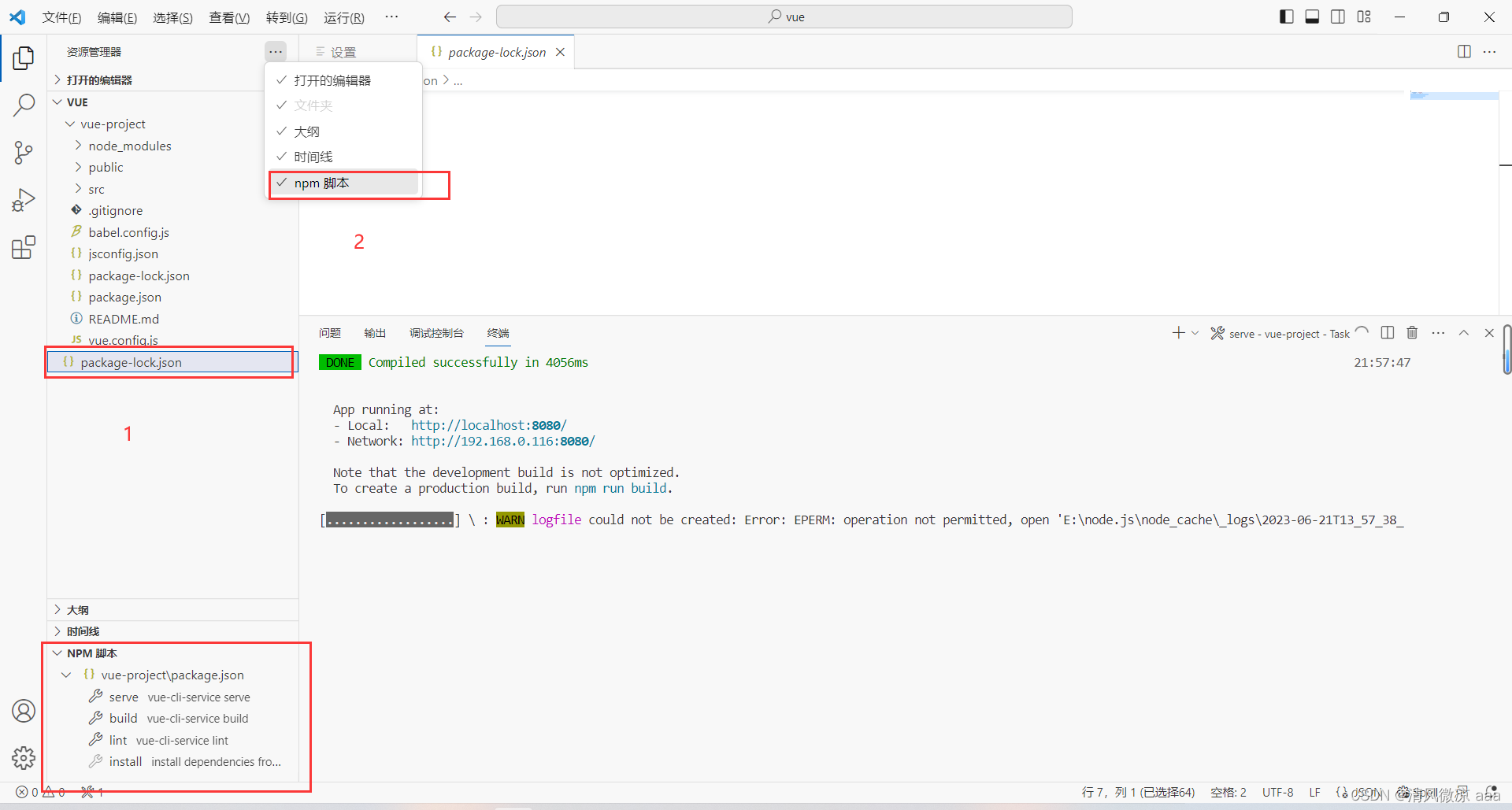Go back using the navigation arrow
Image resolution: width=1512 pixels, height=810 pixels.
[x=450, y=17]
